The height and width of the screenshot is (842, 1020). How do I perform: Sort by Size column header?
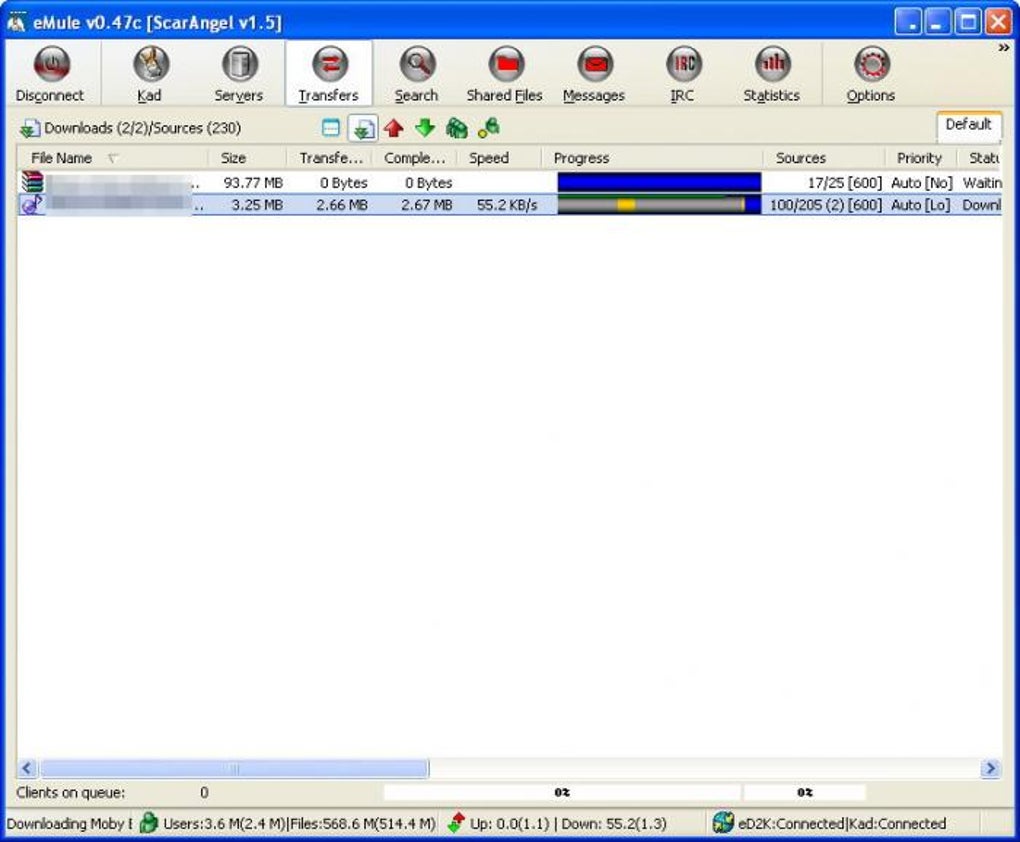(247, 158)
